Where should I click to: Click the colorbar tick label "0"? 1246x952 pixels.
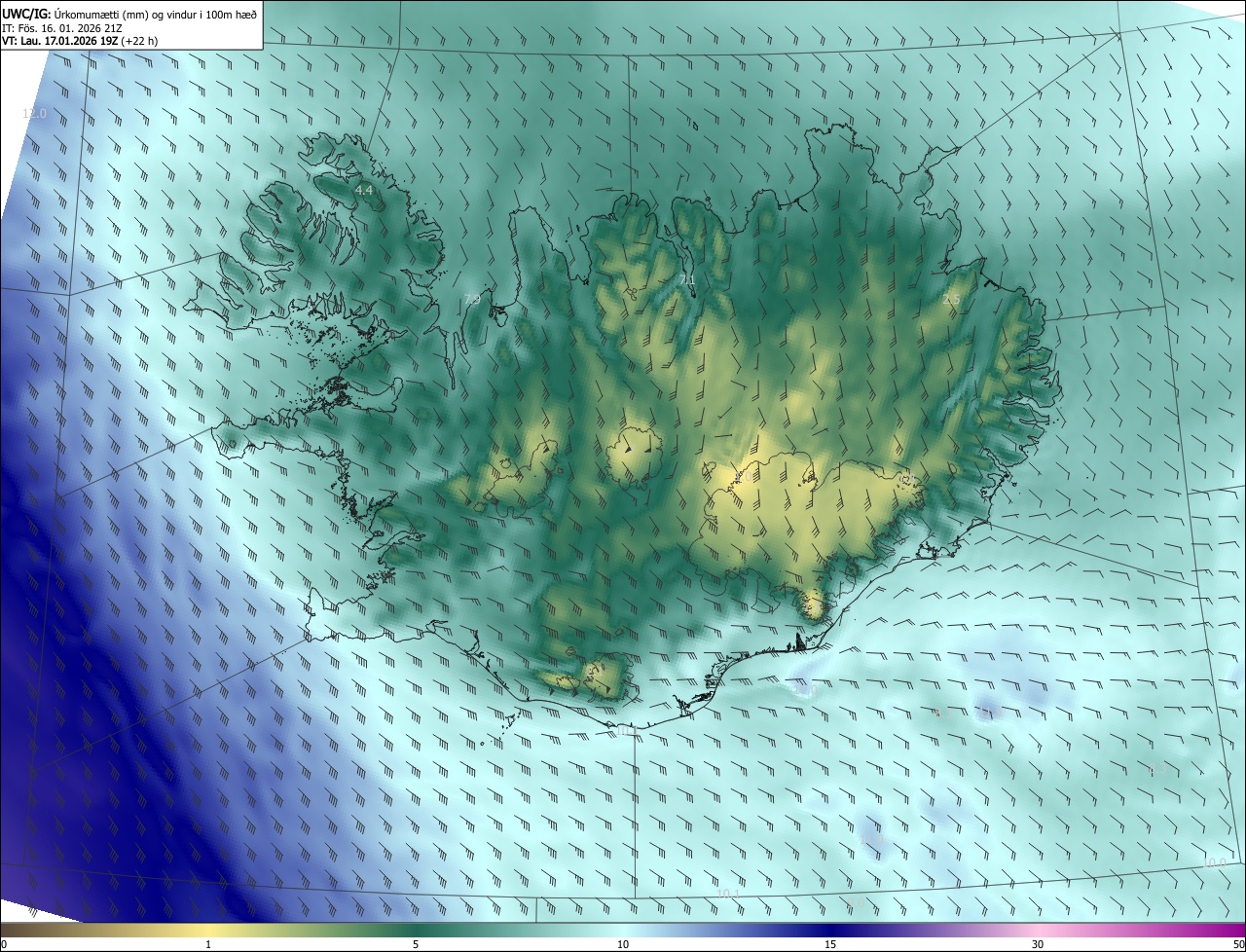[x=4, y=944]
